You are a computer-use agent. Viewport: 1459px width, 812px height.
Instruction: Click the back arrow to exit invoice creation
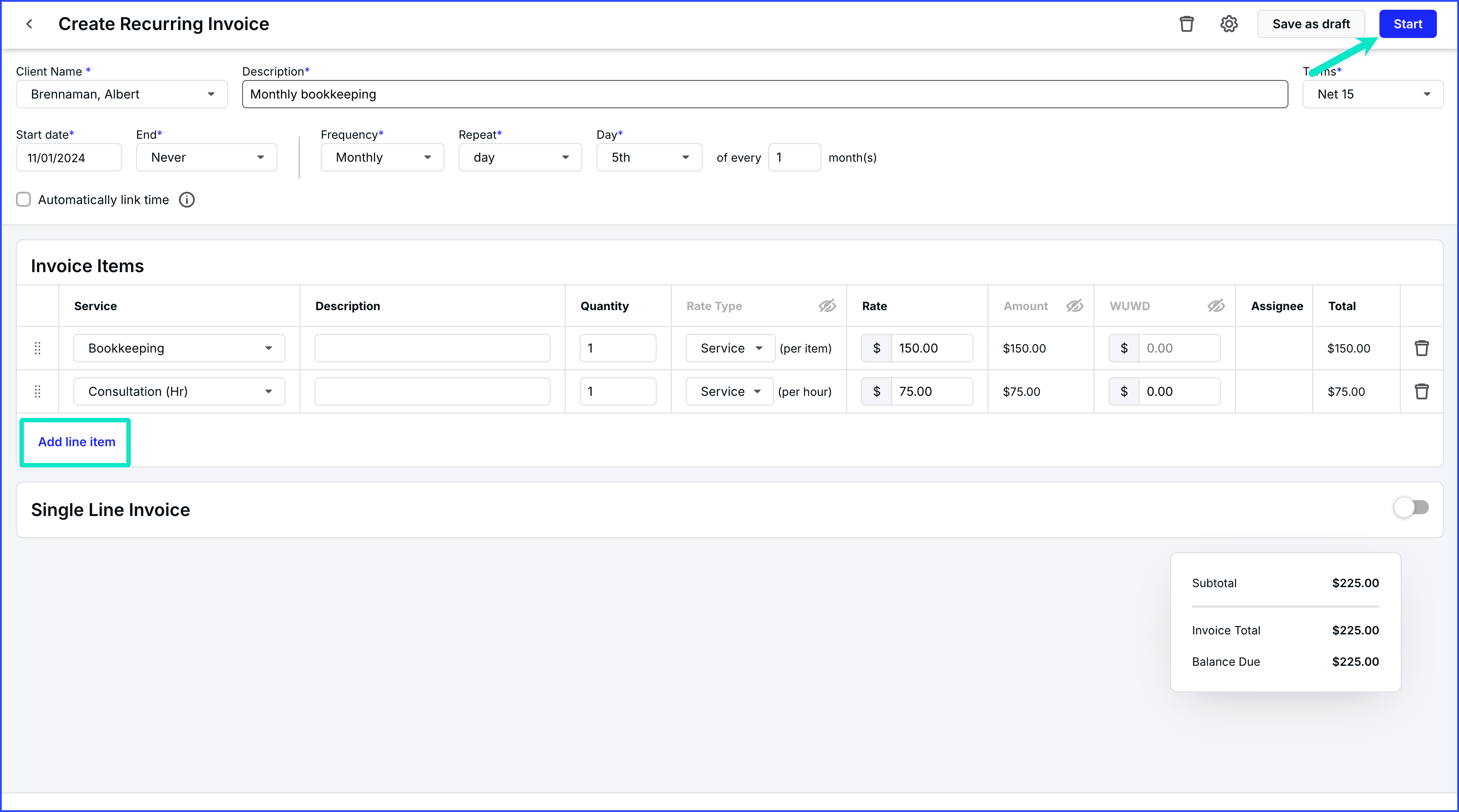click(29, 24)
